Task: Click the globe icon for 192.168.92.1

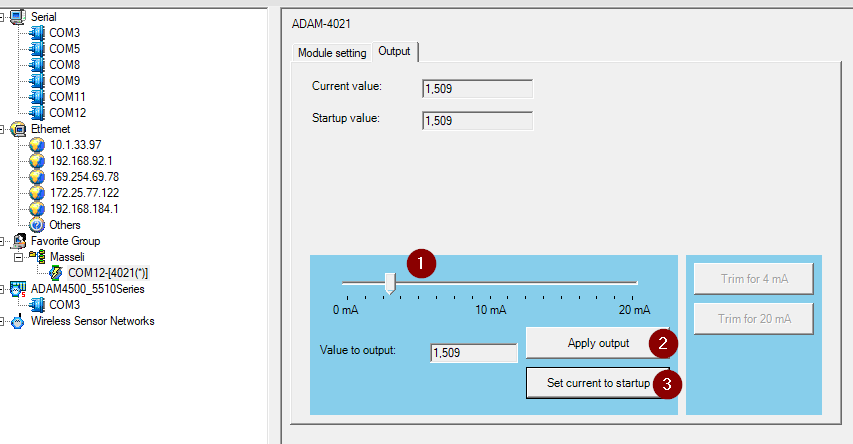Action: pyautogui.click(x=36, y=161)
